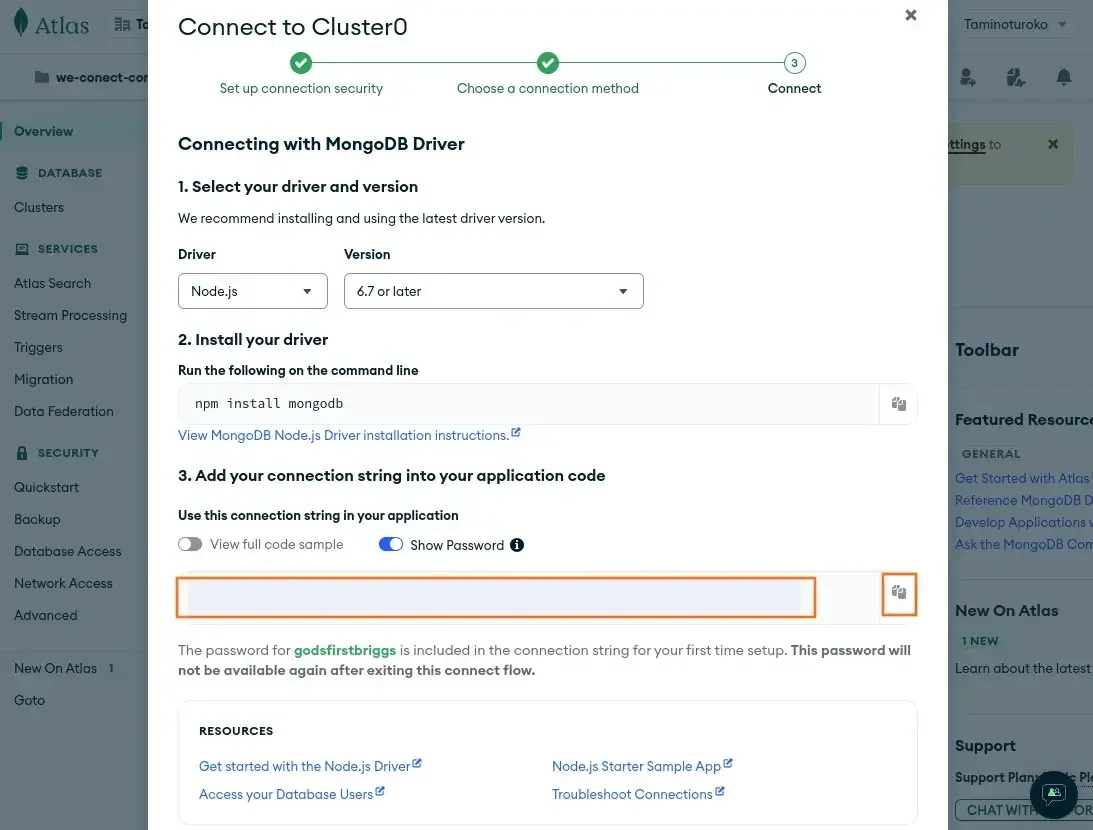
Task: Open Database Access in the sidebar
Action: point(67,551)
